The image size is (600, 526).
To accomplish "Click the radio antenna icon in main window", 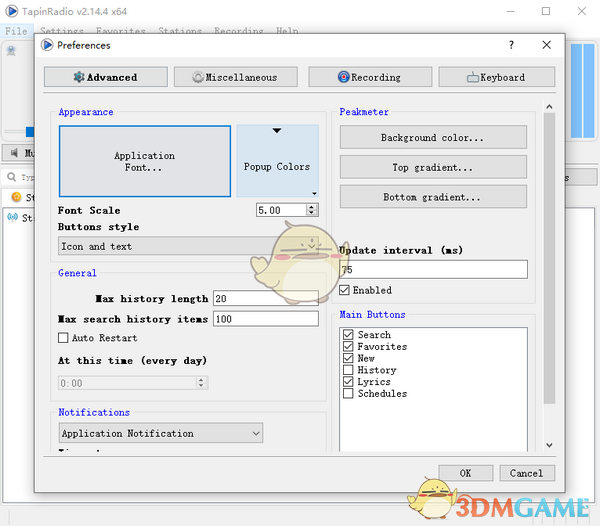I will click(13, 217).
